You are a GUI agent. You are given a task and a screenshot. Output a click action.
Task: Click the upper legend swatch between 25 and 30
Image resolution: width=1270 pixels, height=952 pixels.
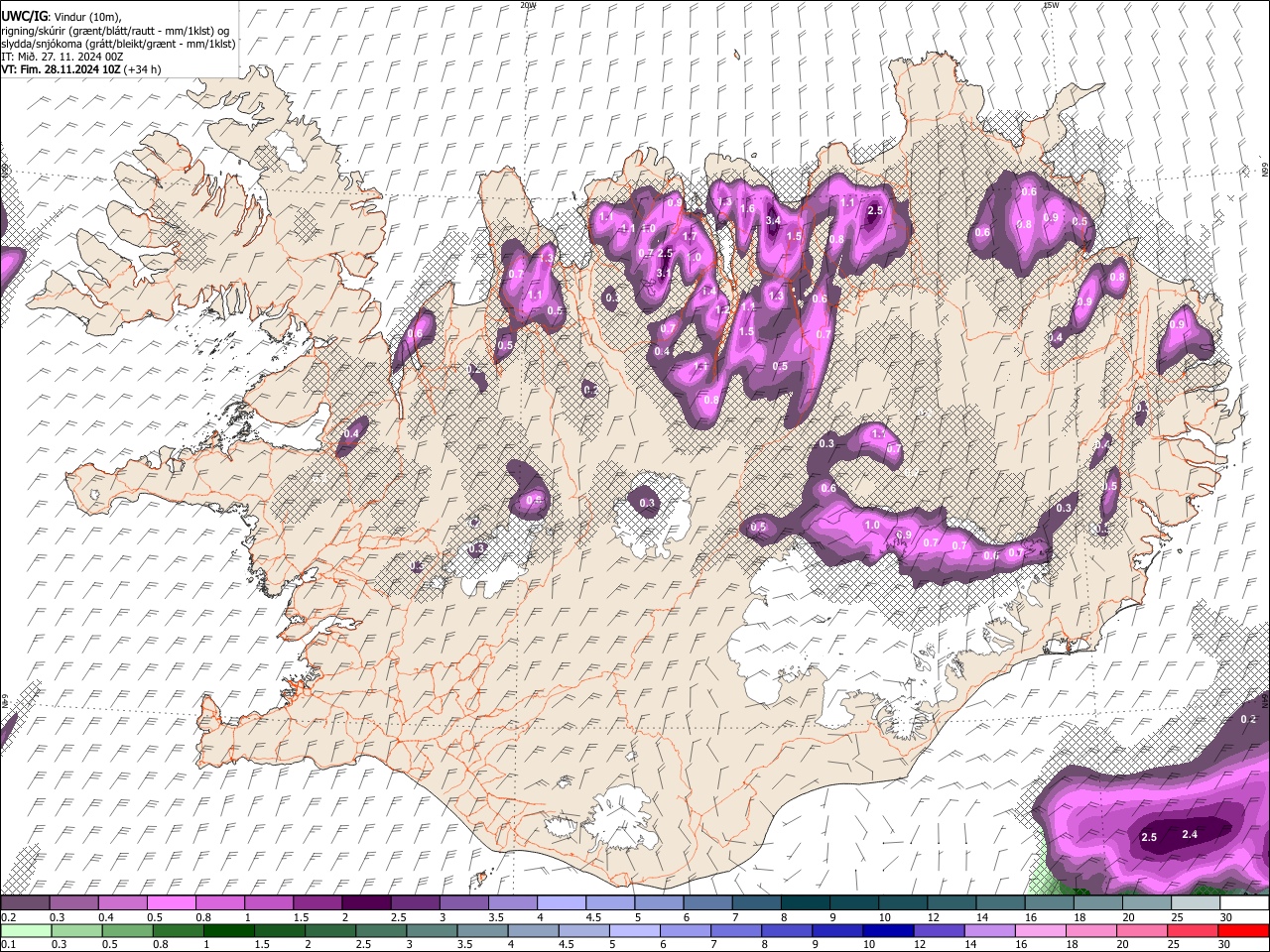coord(1196,903)
